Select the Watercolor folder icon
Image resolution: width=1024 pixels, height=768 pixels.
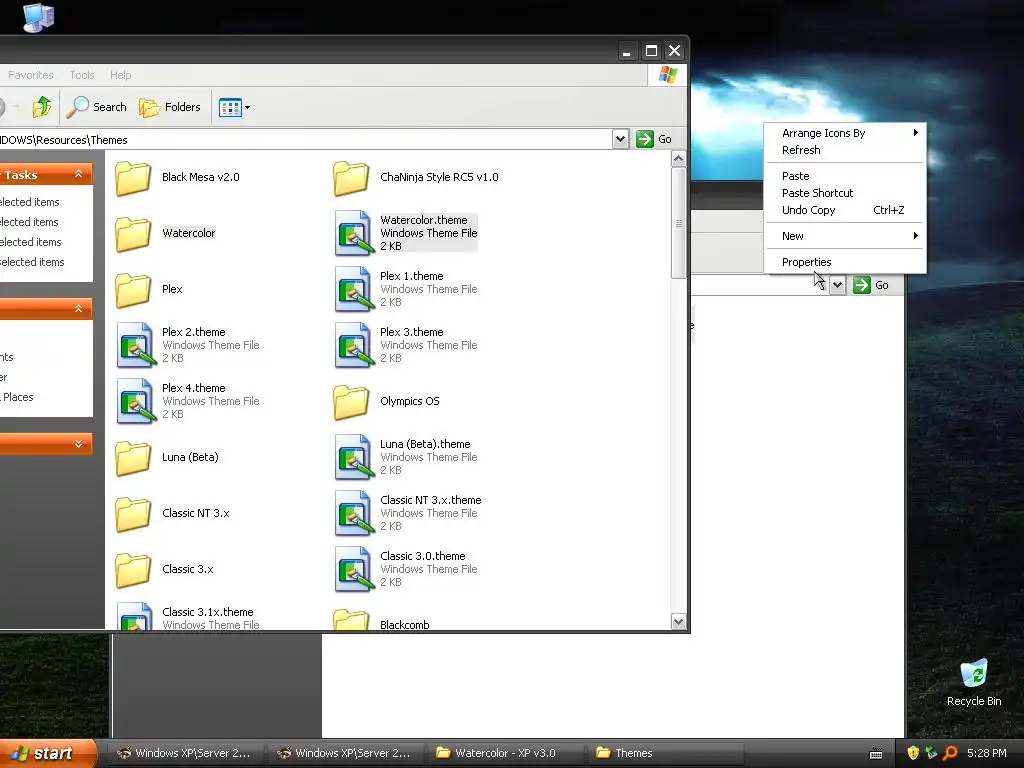tap(133, 234)
